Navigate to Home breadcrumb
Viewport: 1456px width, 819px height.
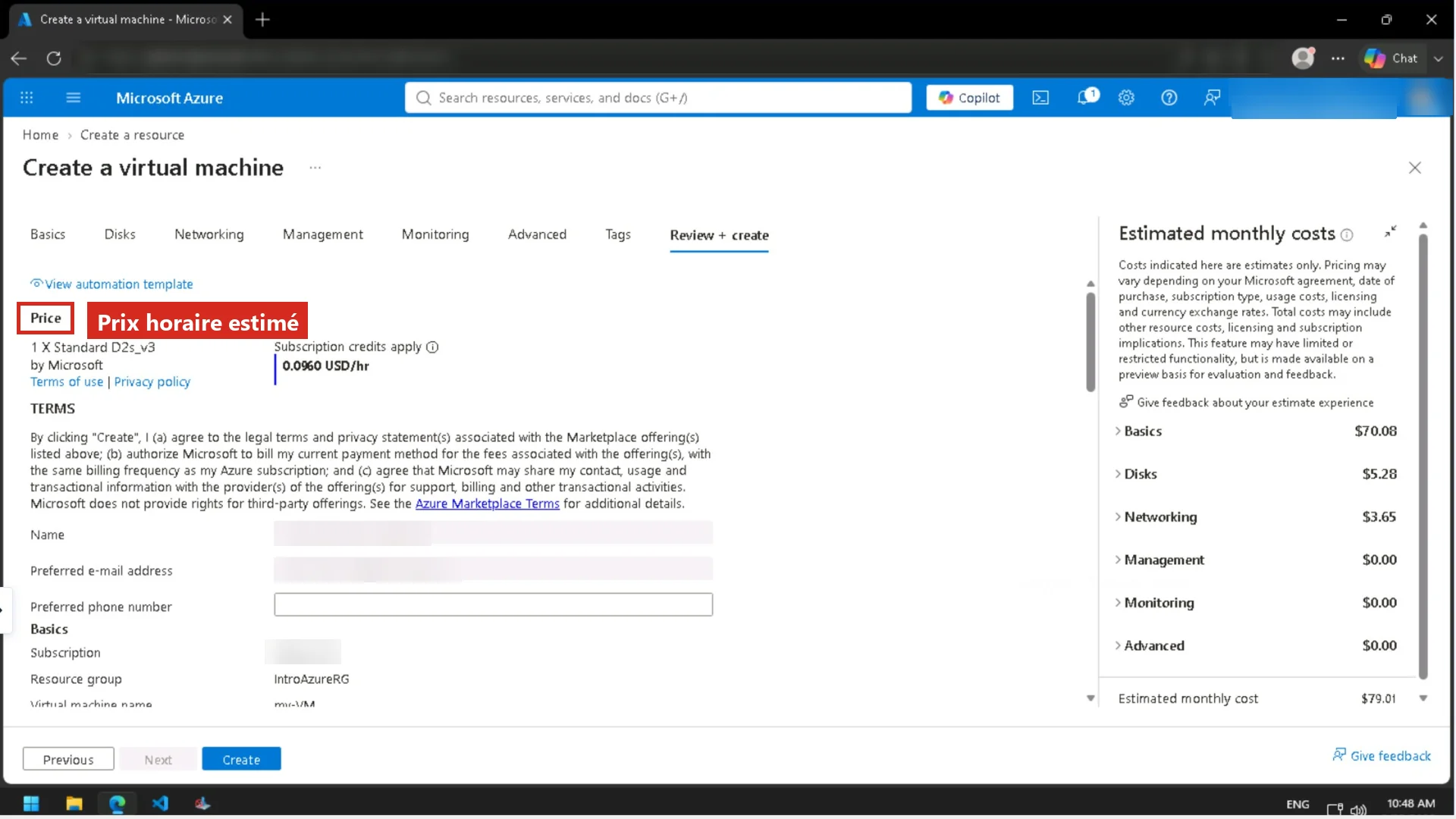pos(40,135)
